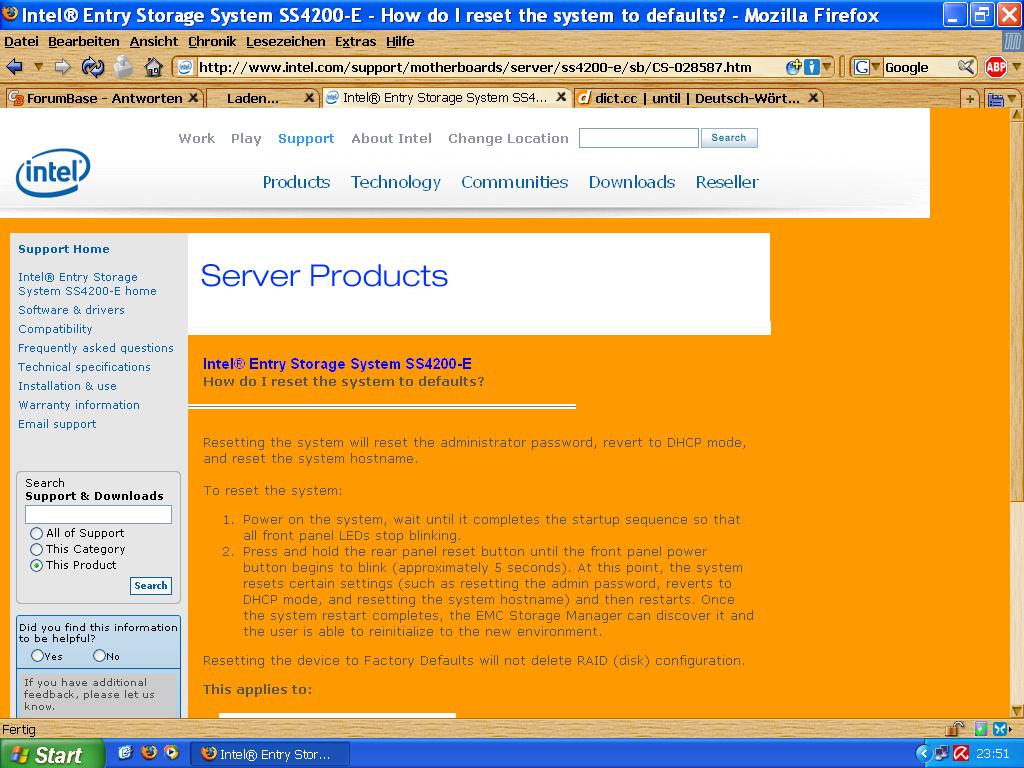Open Frequently asked questions link
This screenshot has width=1024, height=768.
(x=95, y=348)
